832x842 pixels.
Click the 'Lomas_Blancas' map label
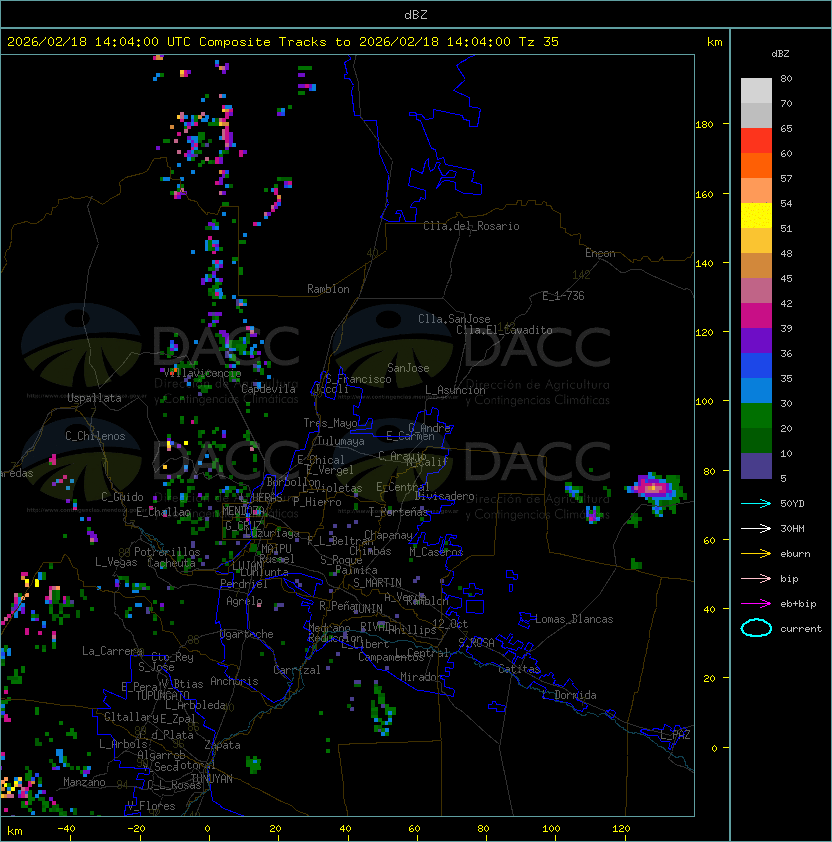(574, 619)
